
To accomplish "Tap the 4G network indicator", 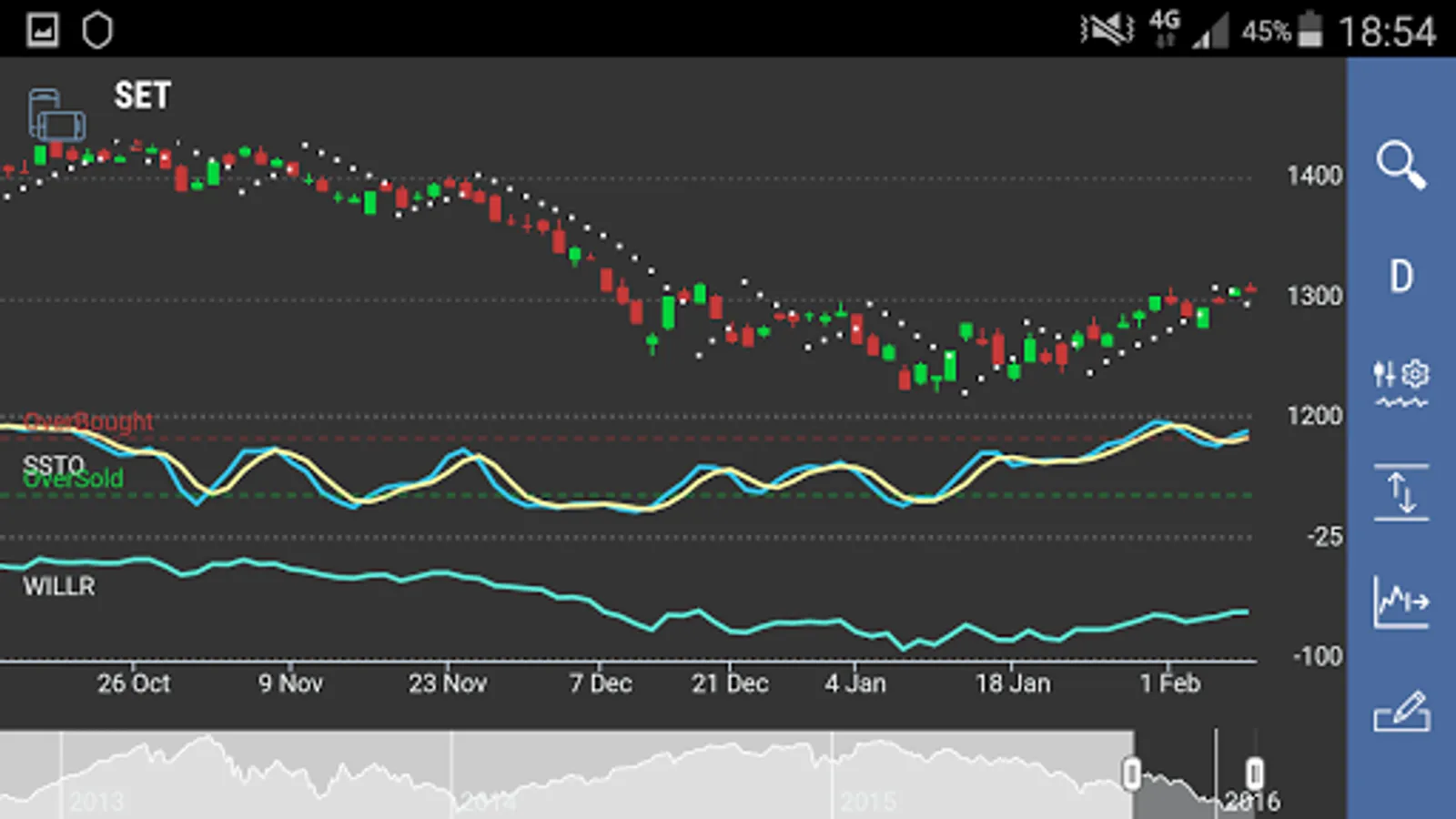I will [x=1165, y=28].
